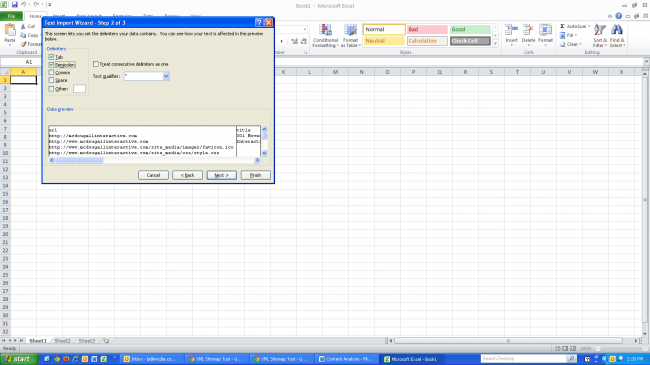Apply the Good cell style swatch

coord(470,29)
